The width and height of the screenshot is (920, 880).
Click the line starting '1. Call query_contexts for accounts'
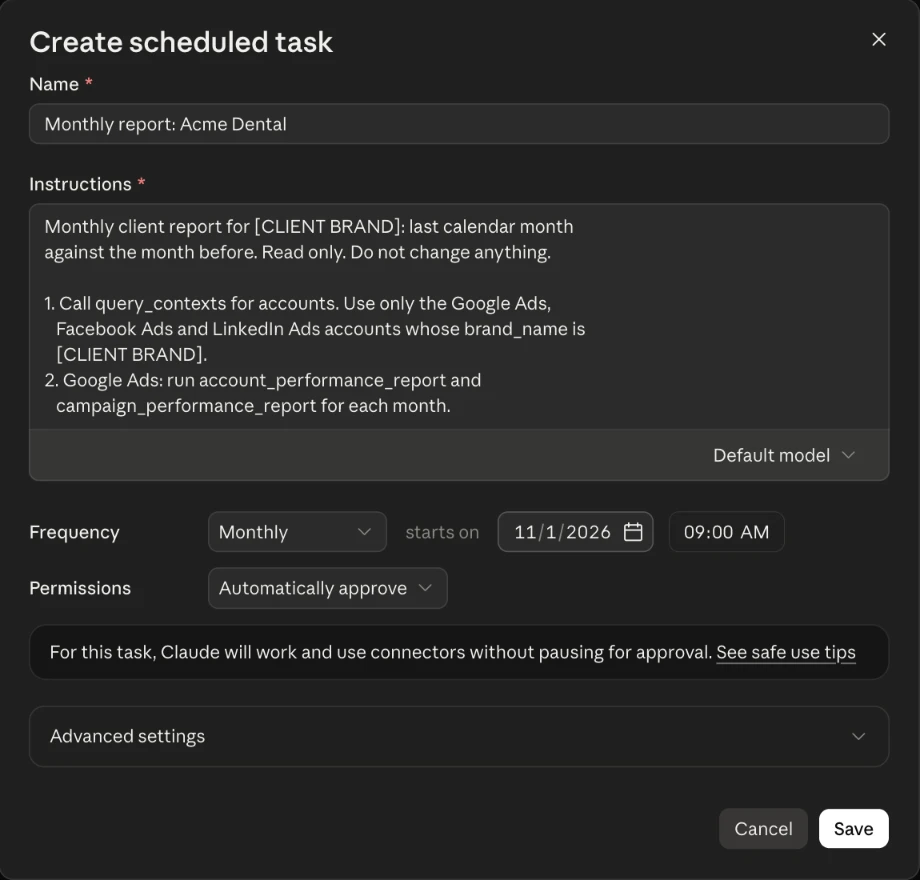pos(297,303)
